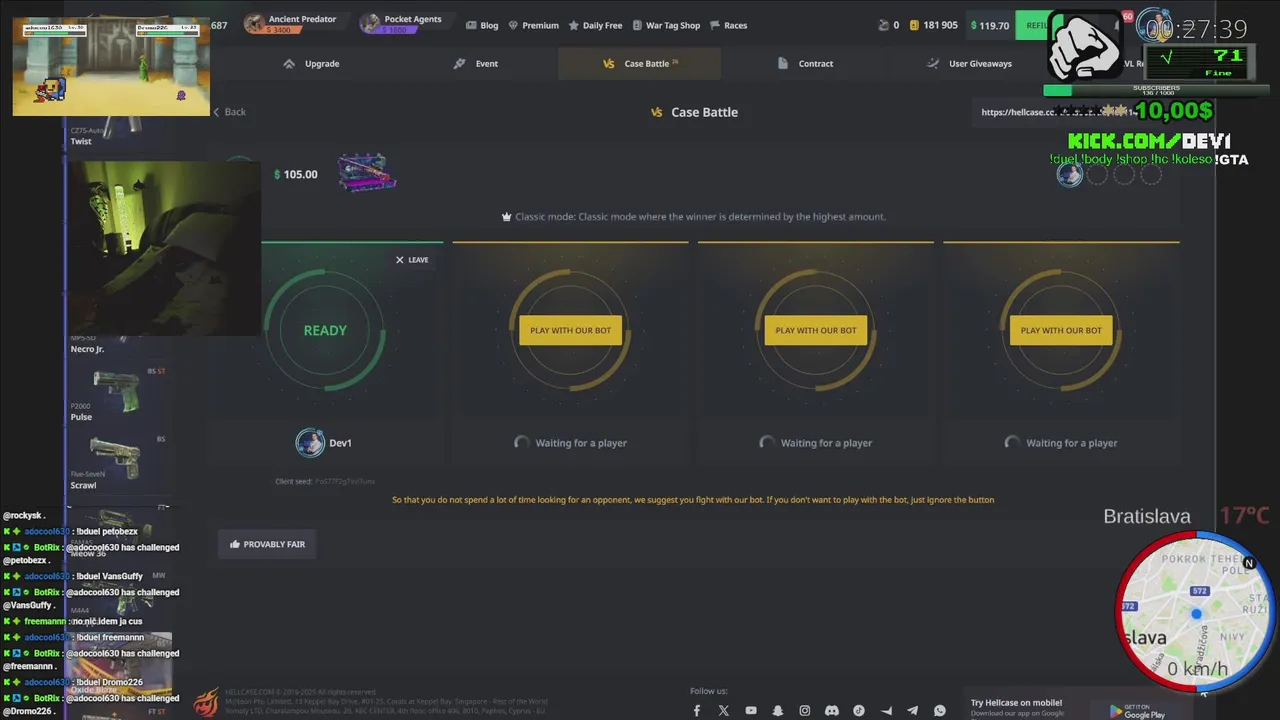Click the Dev1 player avatar
Viewport: 1280px width, 720px height.
pyautogui.click(x=310, y=442)
